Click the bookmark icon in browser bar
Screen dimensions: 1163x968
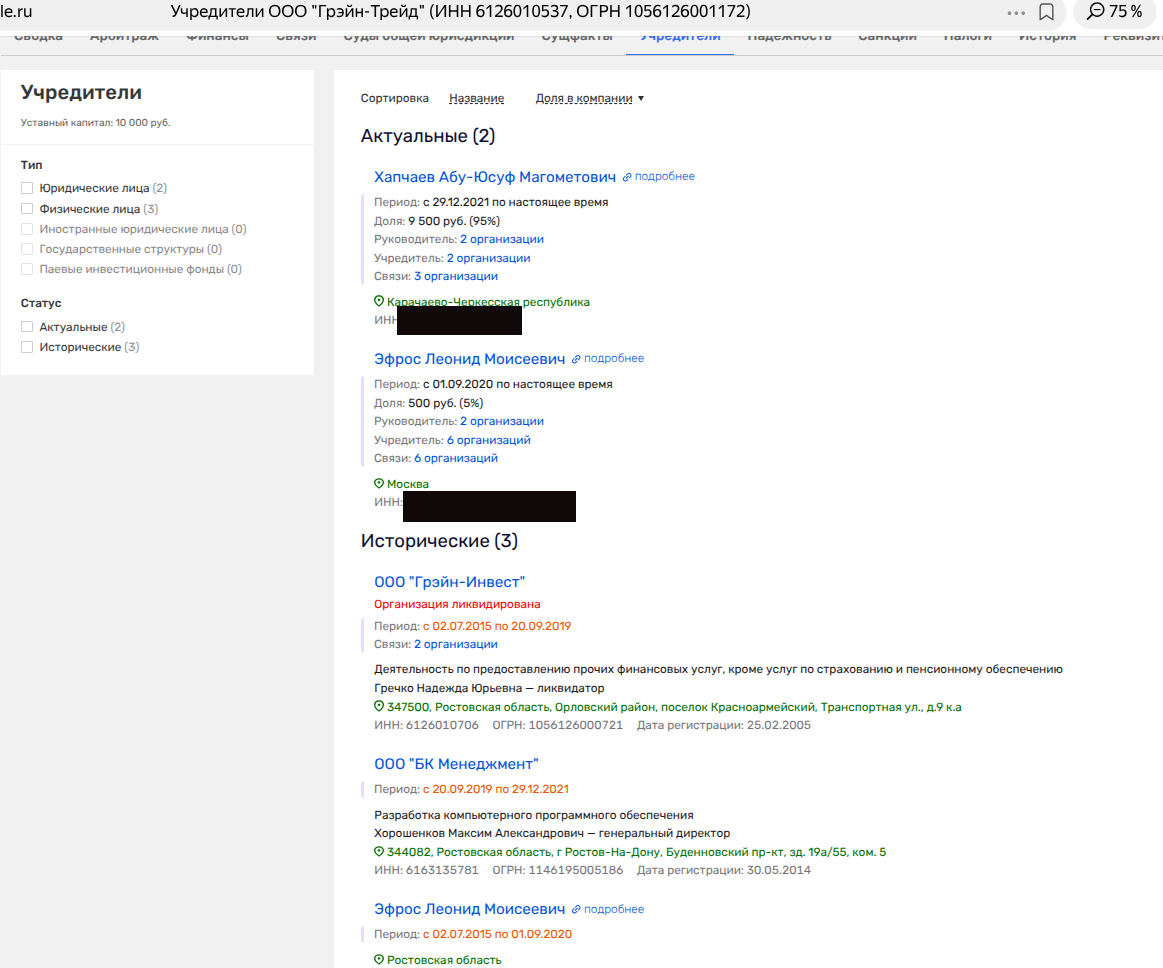(1046, 12)
